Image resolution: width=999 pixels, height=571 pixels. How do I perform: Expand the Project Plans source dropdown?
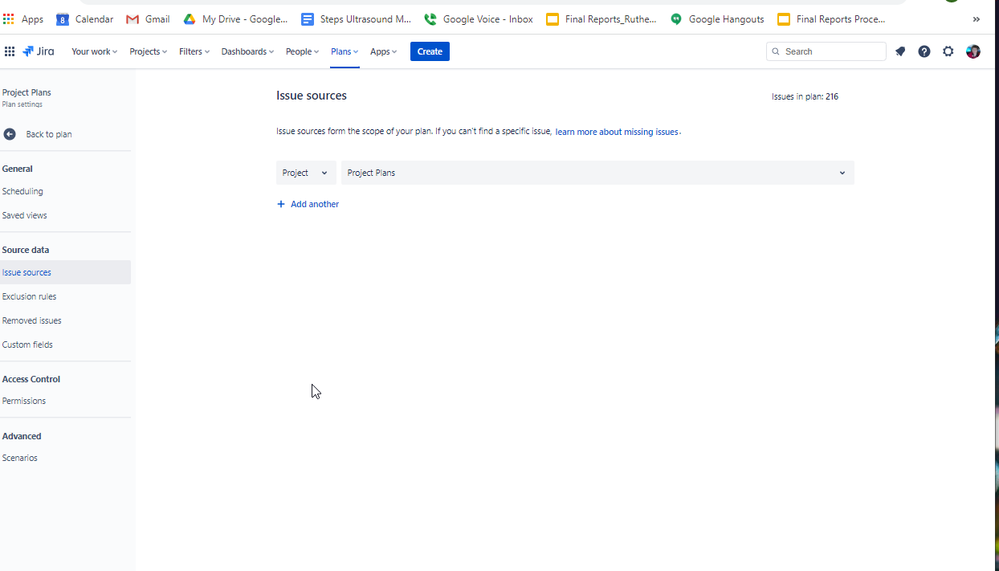tap(598, 173)
